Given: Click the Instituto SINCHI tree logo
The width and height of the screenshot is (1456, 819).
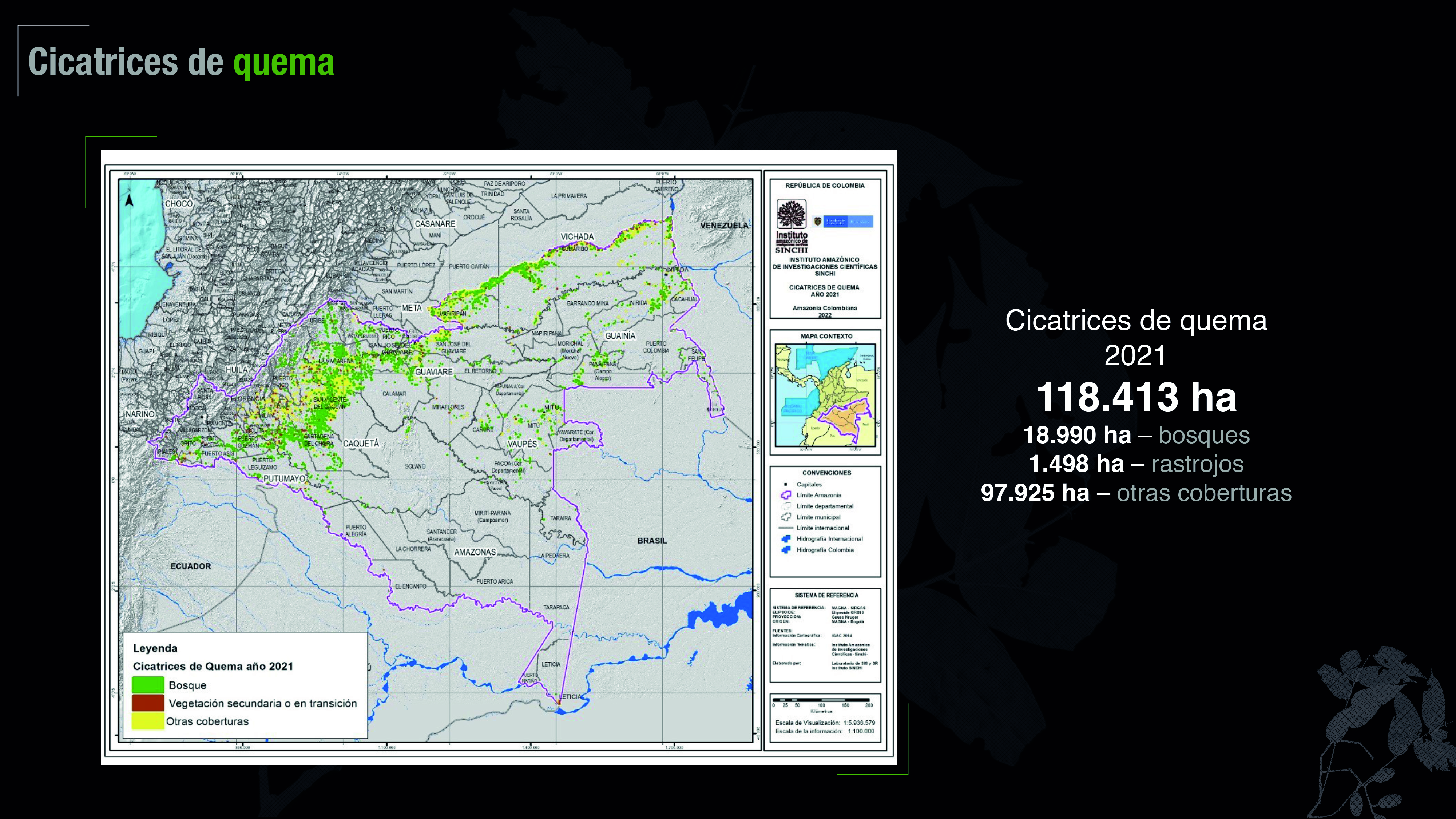Looking at the screenshot, I should [791, 214].
